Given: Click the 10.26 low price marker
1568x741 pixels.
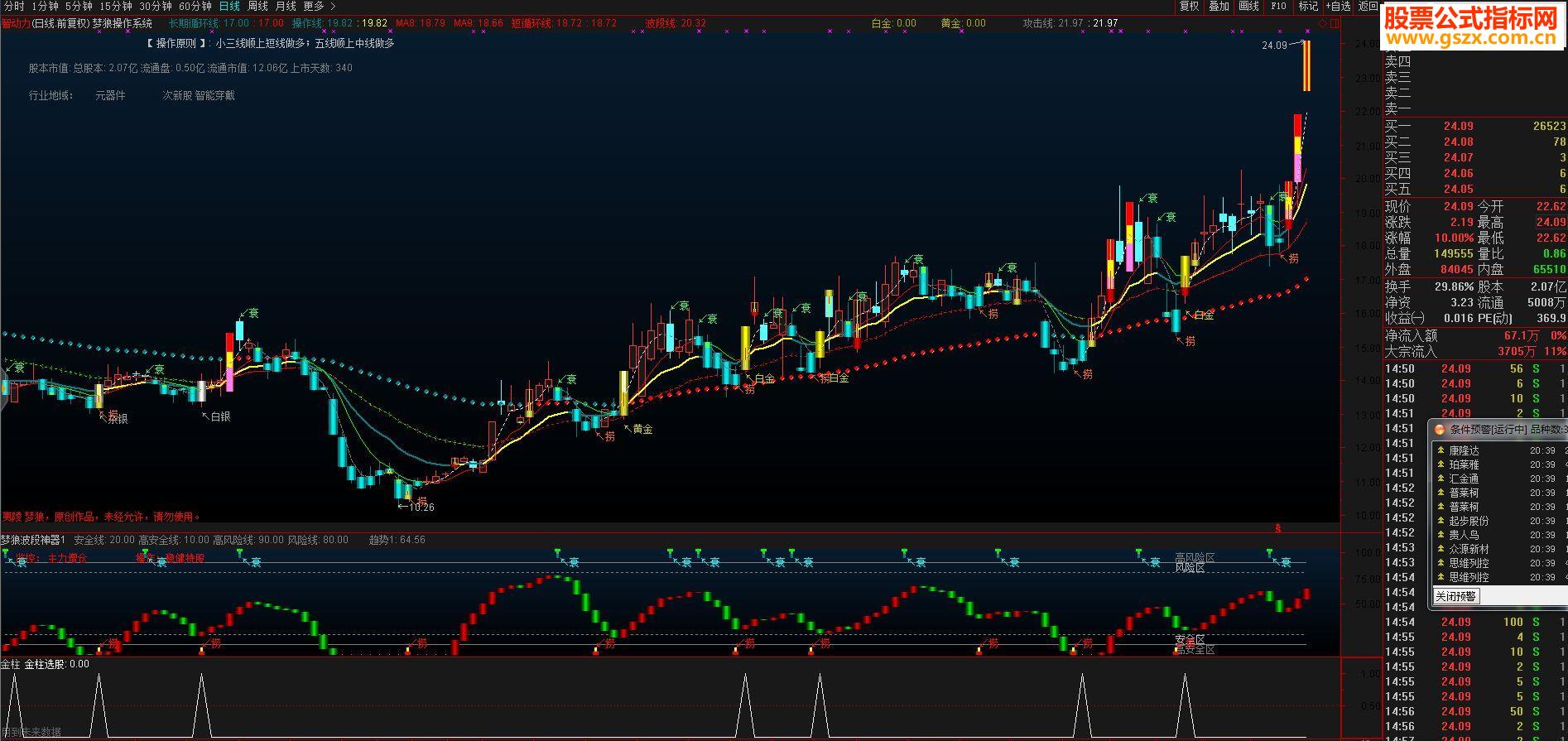Looking at the screenshot, I should pyautogui.click(x=421, y=508).
